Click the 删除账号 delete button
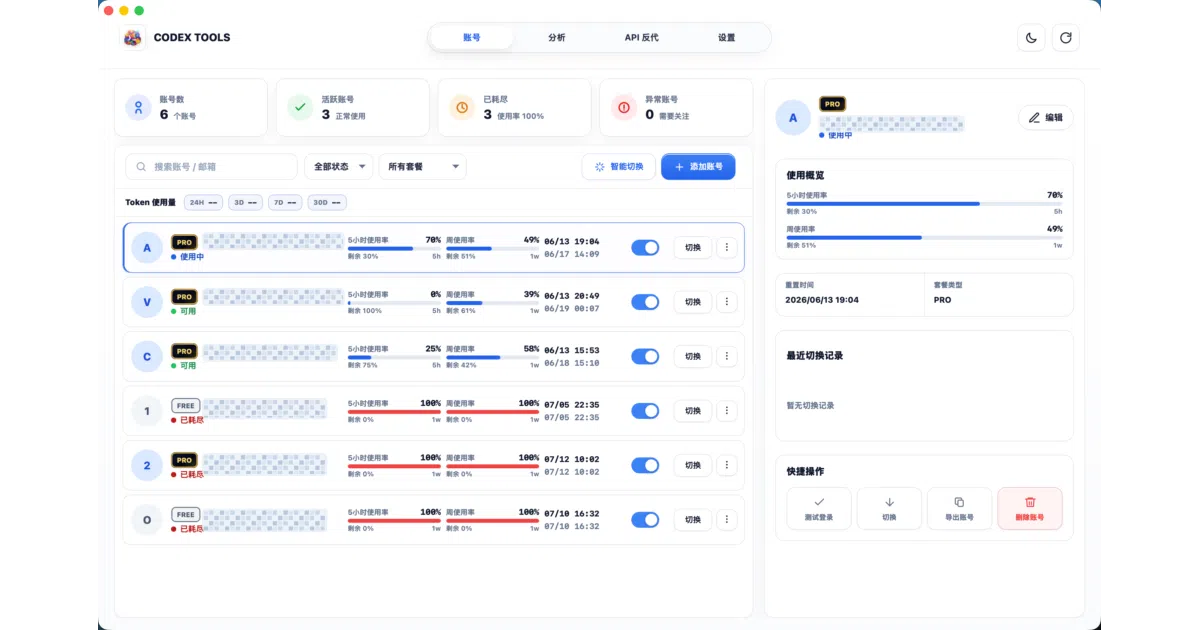This screenshot has height=630, width=1200. tap(1029, 508)
